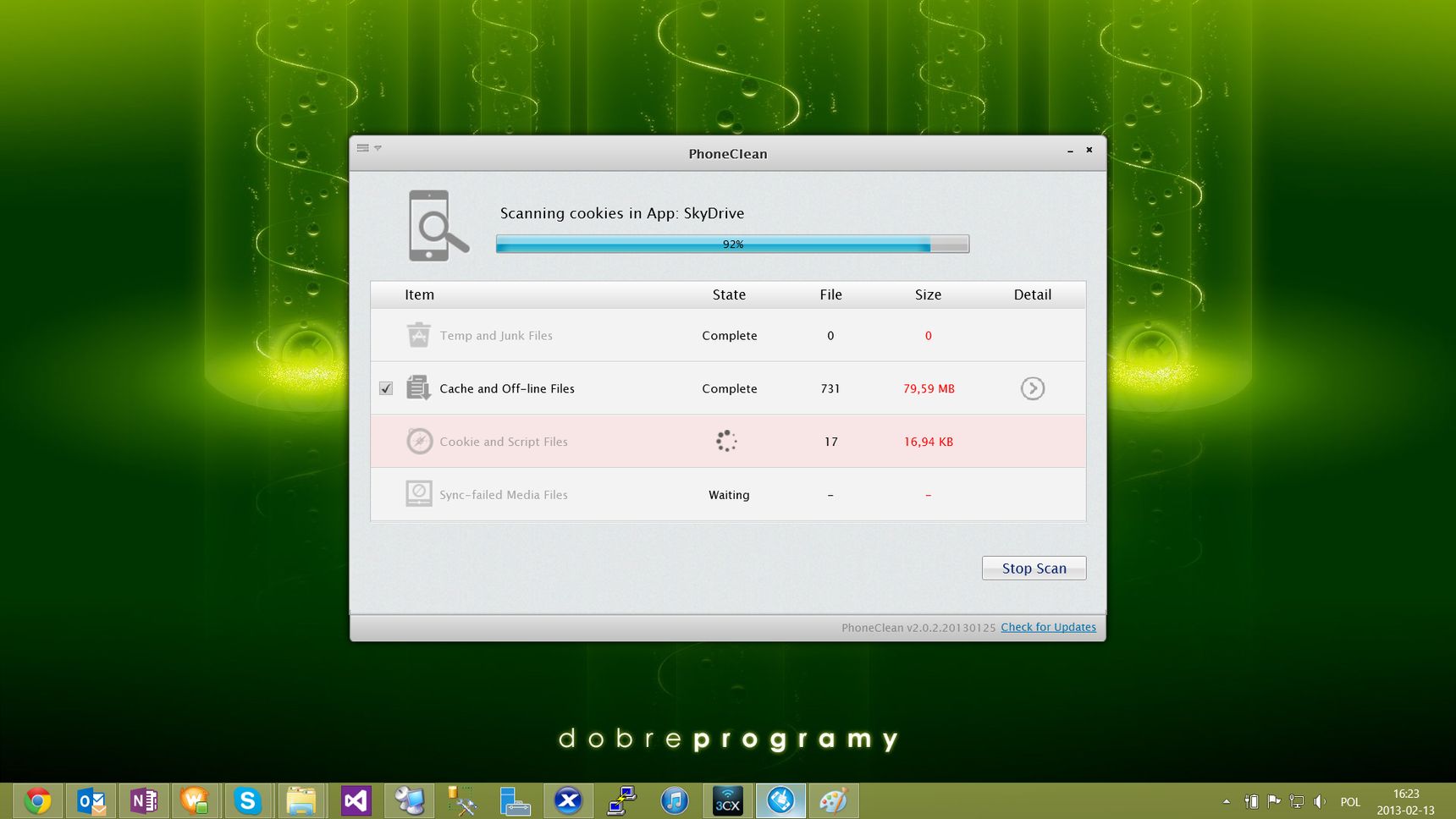Open the tools wrench icon in taskbar
This screenshot has height=819, width=1456.
tap(461, 800)
